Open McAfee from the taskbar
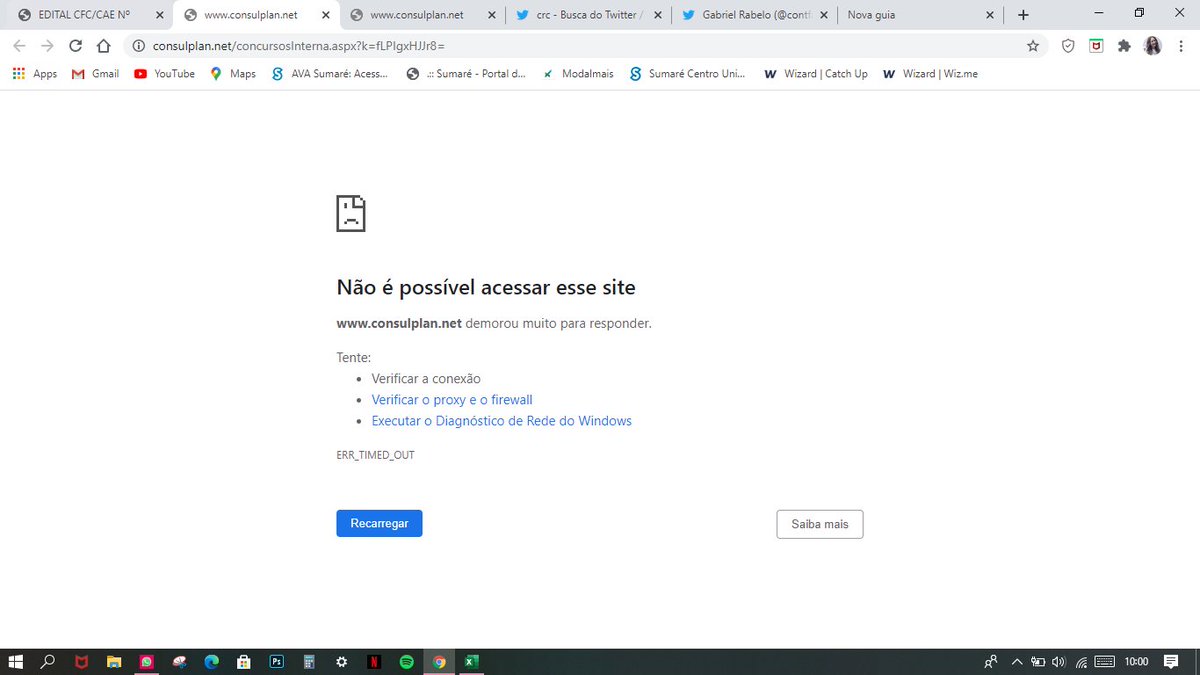The width and height of the screenshot is (1200, 675). pyautogui.click(x=81, y=661)
